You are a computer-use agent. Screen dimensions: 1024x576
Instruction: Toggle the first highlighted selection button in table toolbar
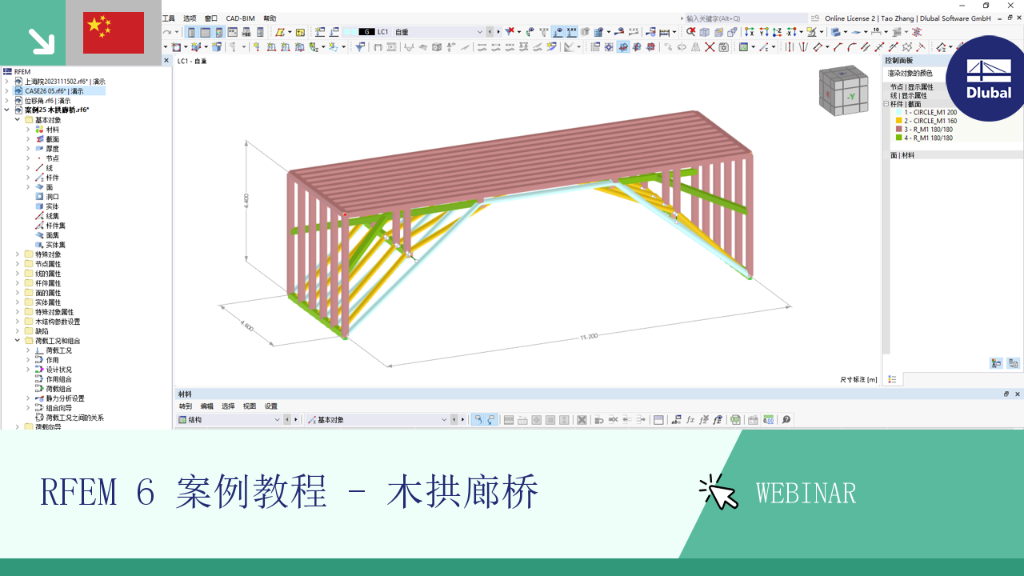point(478,420)
